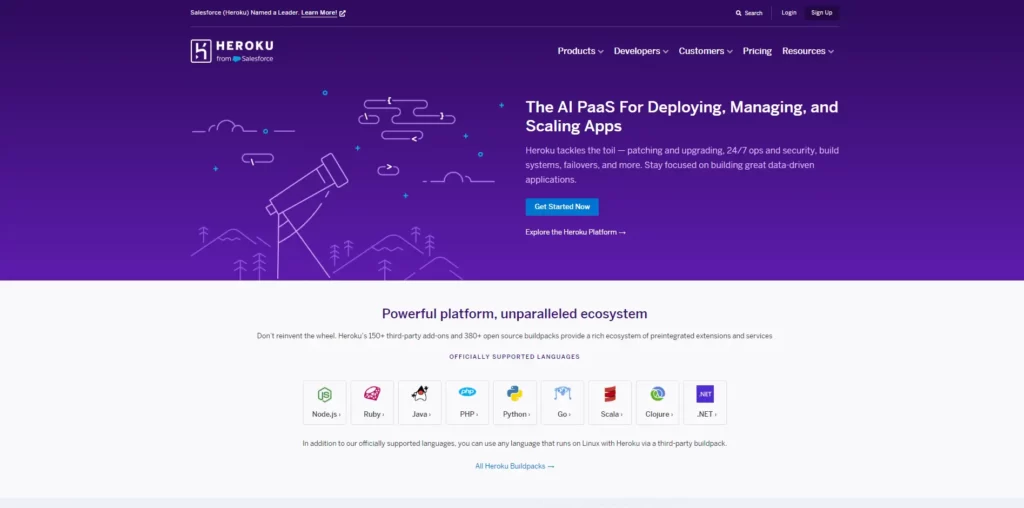Open the Learn More! link
Image resolution: width=1024 pixels, height=508 pixels.
click(x=319, y=13)
